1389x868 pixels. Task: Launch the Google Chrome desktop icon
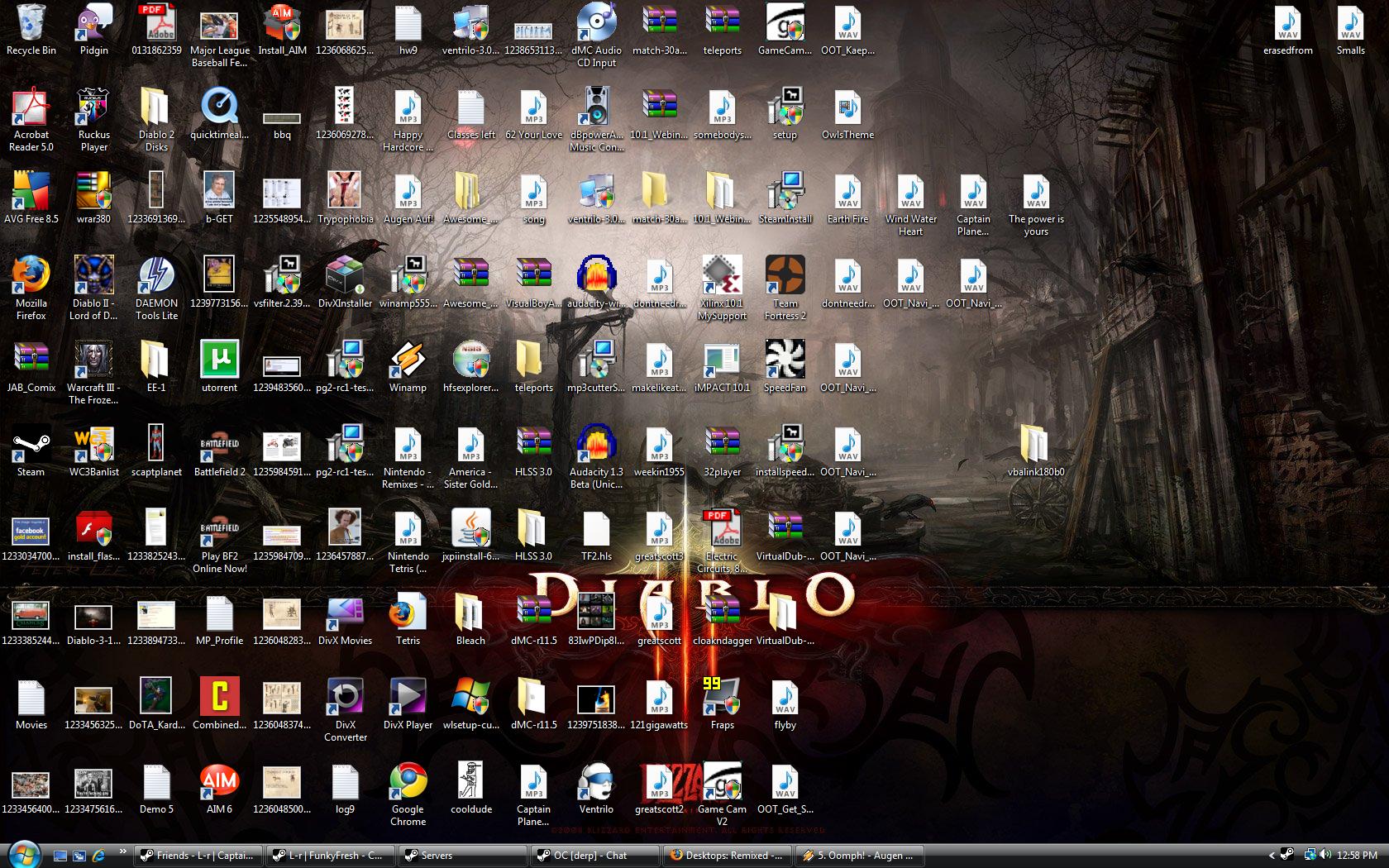point(408,782)
